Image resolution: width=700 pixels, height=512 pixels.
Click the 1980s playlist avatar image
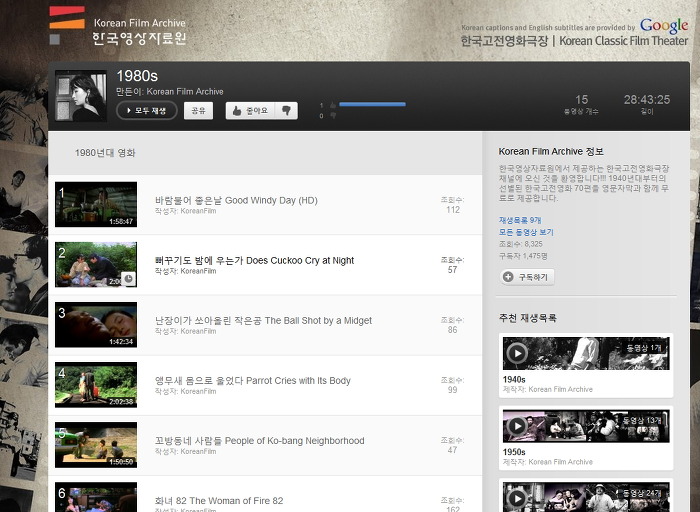(81, 96)
